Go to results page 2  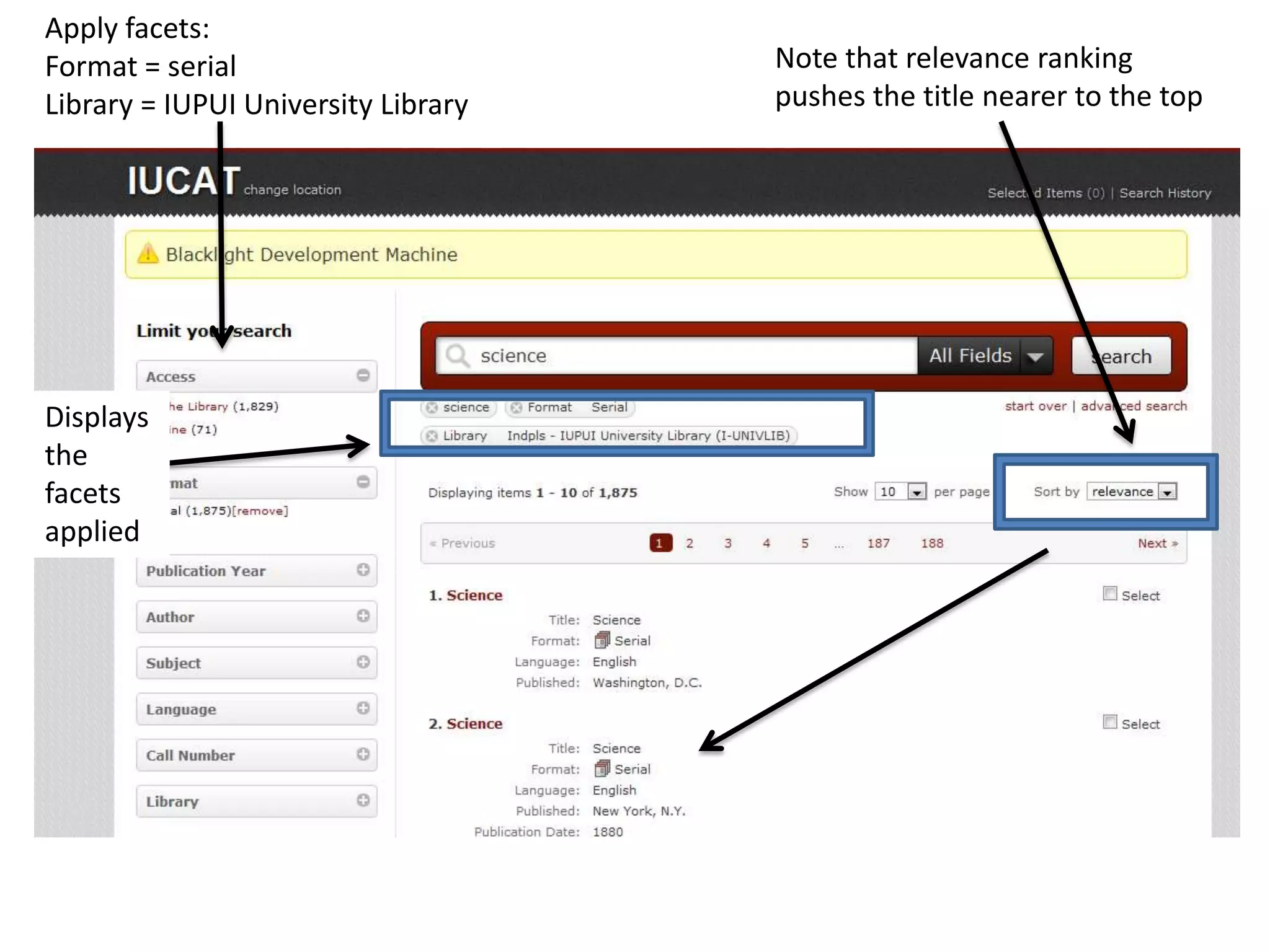tap(689, 543)
